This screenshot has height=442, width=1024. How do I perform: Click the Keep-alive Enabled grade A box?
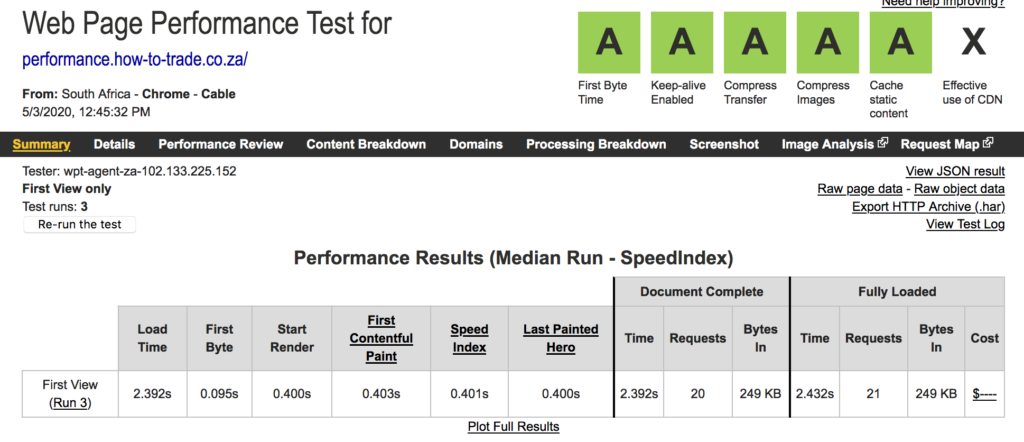682,42
